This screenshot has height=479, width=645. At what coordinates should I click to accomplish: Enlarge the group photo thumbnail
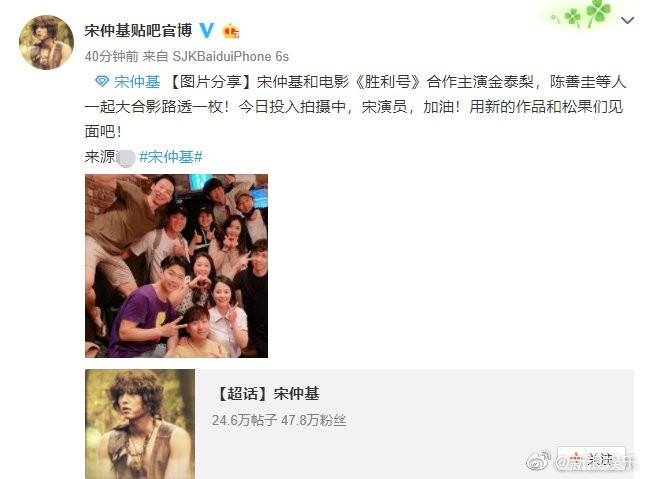(176, 266)
